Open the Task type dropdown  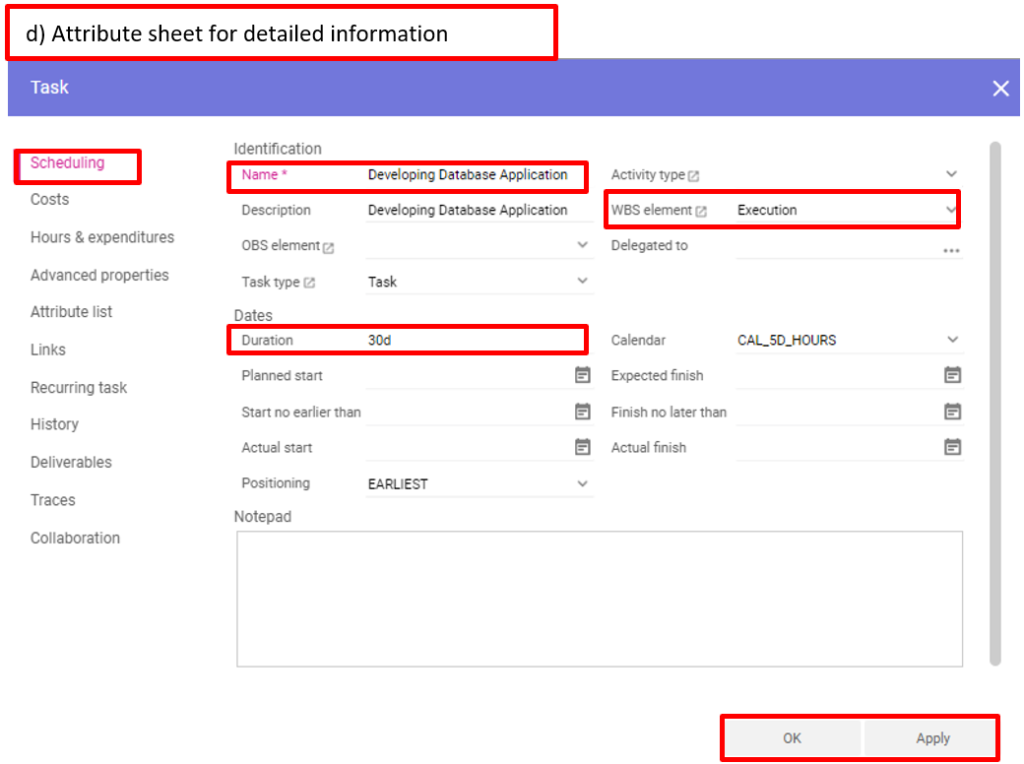point(582,282)
